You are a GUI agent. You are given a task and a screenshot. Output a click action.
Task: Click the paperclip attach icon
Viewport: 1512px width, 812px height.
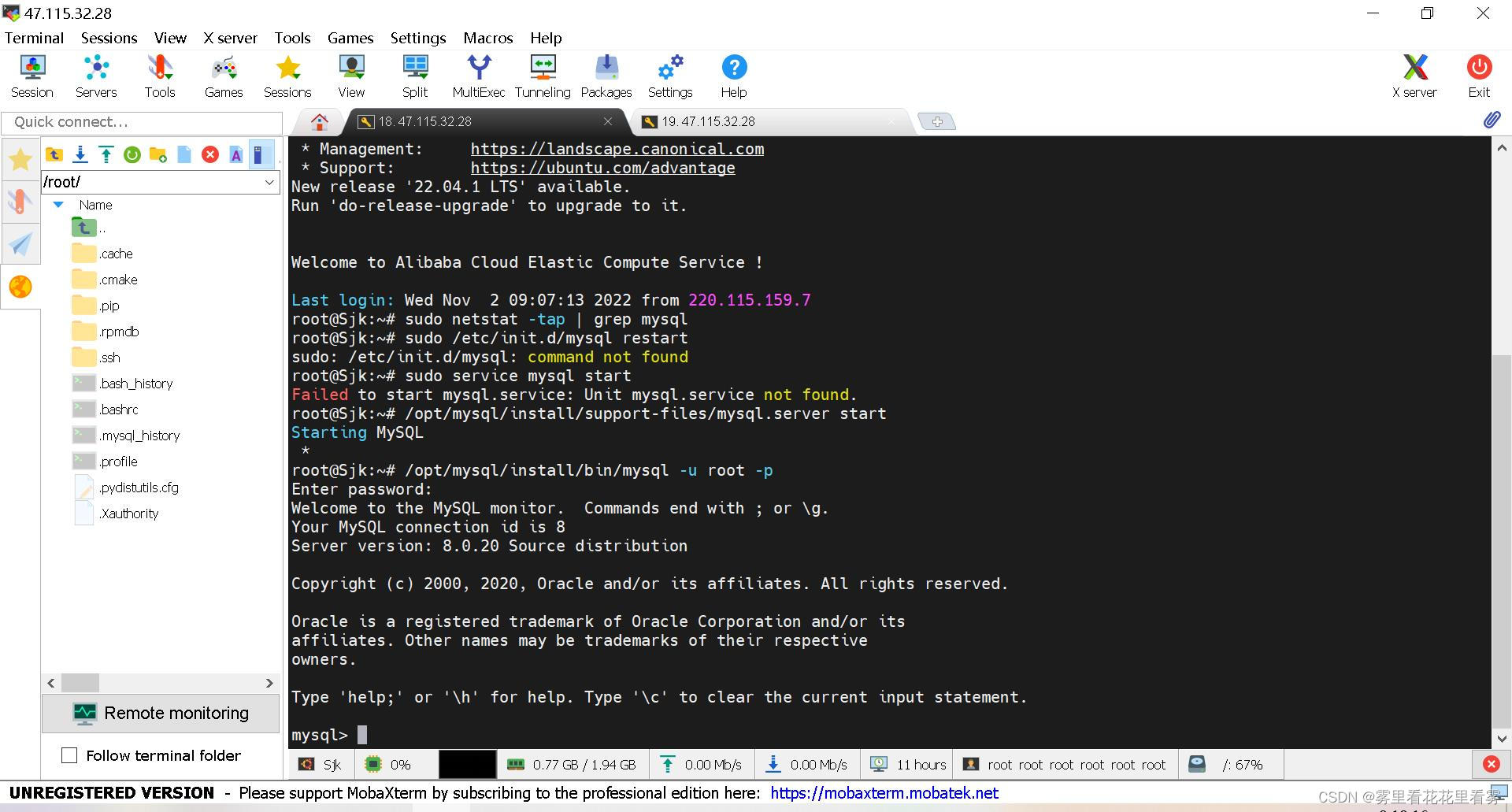pyautogui.click(x=1492, y=120)
